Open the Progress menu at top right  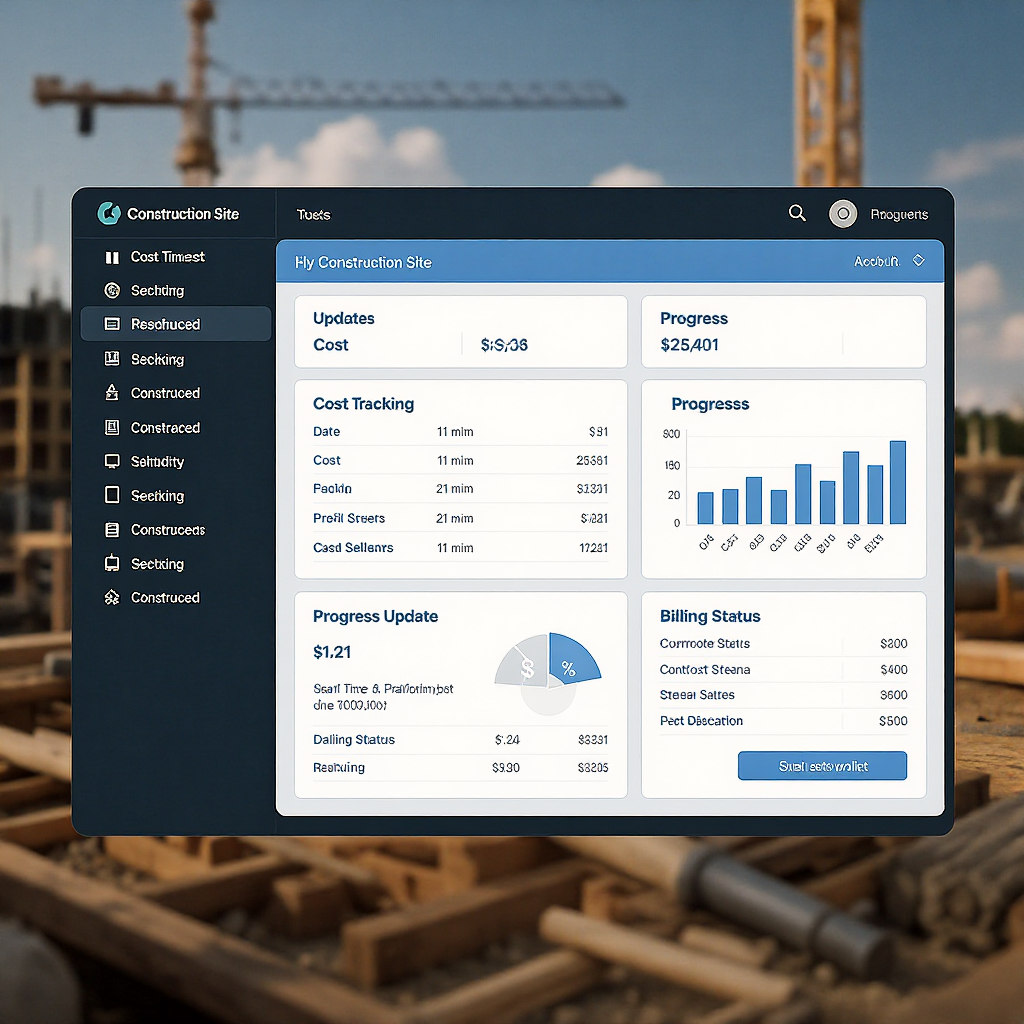point(899,214)
